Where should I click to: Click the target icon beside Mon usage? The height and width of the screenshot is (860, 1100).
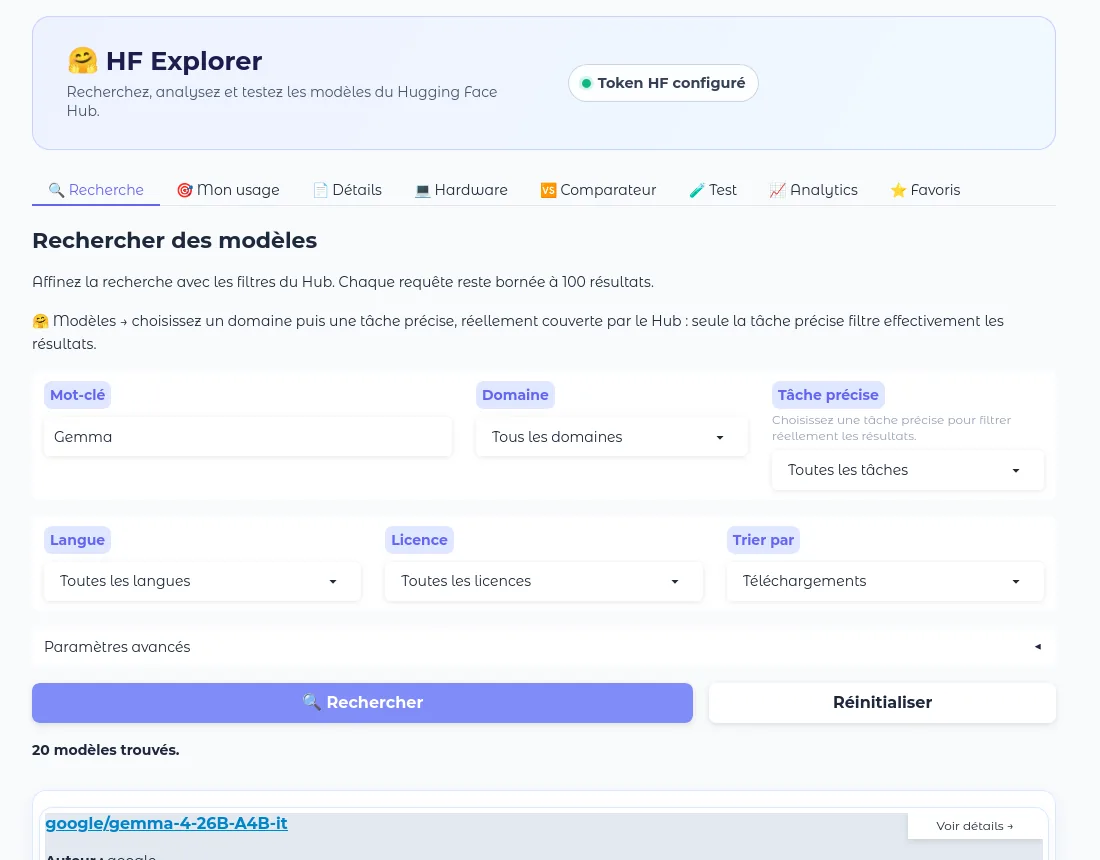pos(185,190)
